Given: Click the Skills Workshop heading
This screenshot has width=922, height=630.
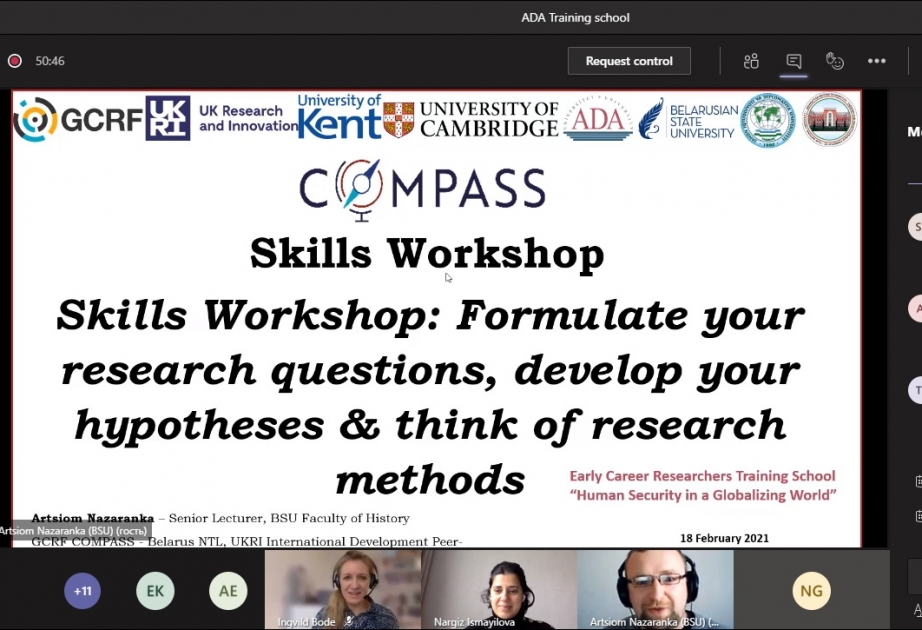Looking at the screenshot, I should [427, 254].
